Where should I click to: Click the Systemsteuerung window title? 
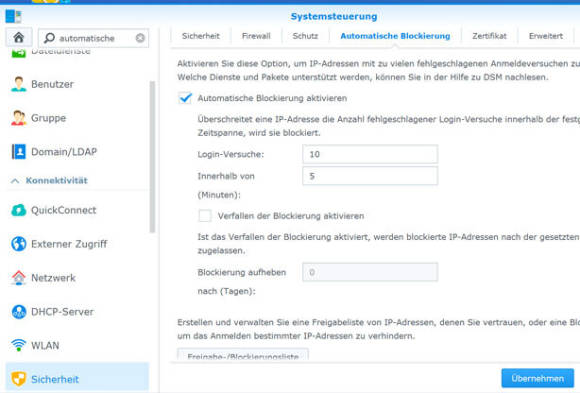point(334,17)
